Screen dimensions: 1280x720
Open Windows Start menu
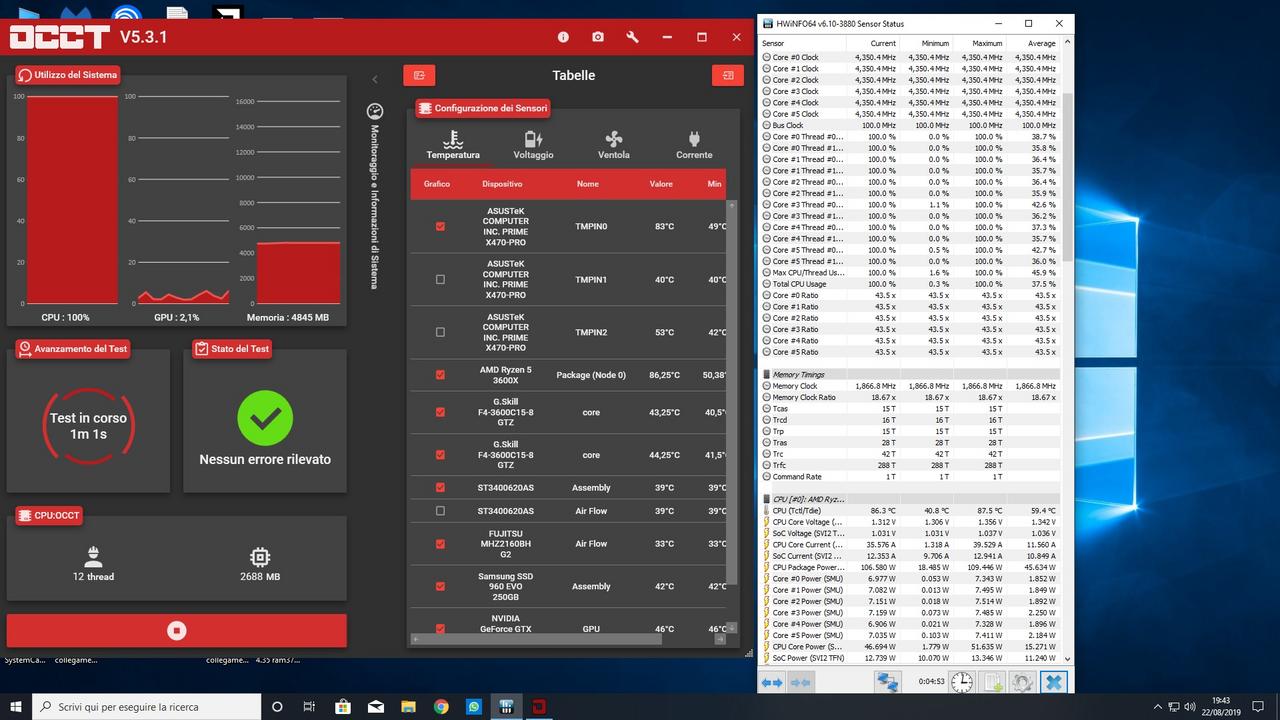coord(16,706)
